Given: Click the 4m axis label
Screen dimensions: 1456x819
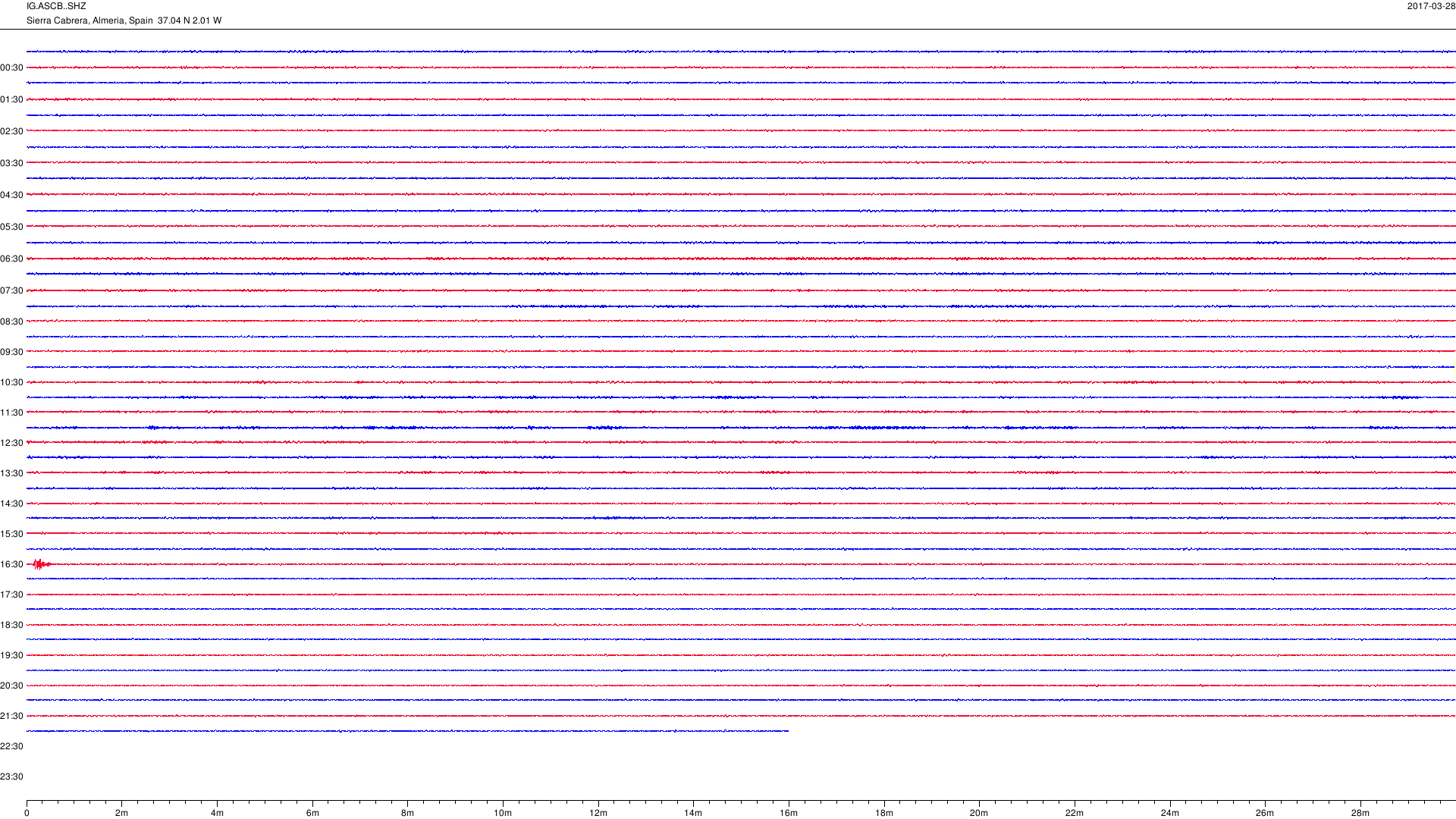Looking at the screenshot, I should click(x=217, y=814).
